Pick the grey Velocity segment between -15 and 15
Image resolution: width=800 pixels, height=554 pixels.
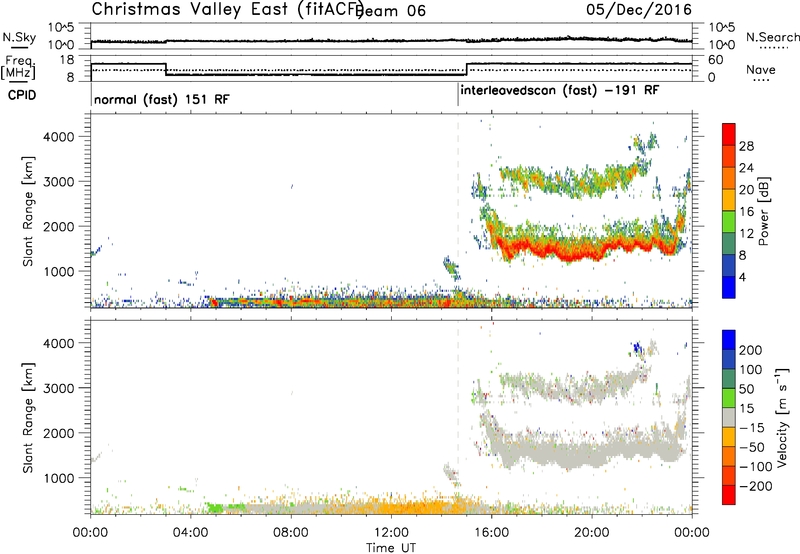(729, 418)
